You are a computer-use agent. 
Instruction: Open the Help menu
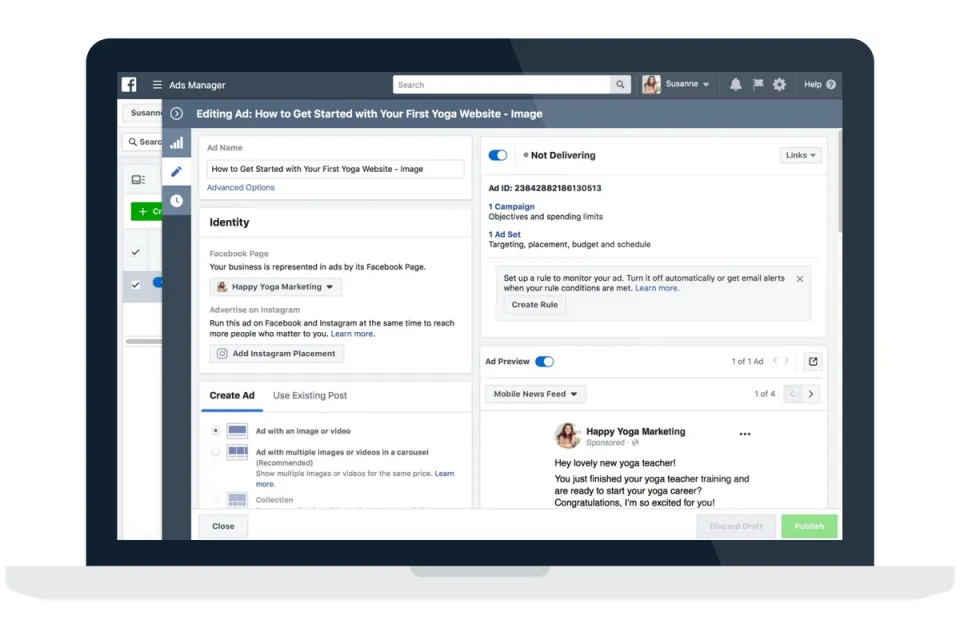click(x=818, y=84)
